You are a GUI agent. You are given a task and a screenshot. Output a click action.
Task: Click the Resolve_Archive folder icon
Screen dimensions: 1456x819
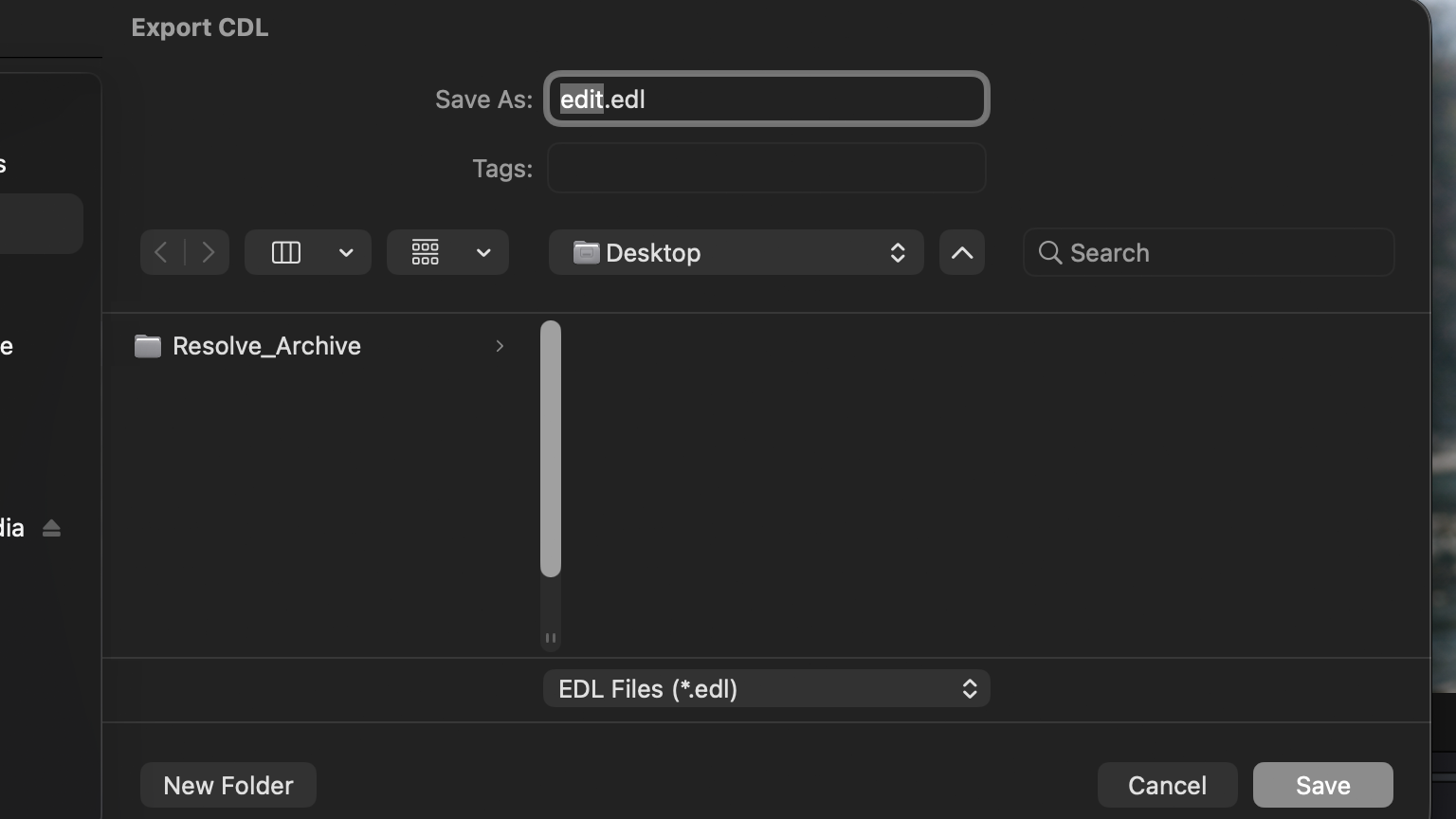(148, 346)
